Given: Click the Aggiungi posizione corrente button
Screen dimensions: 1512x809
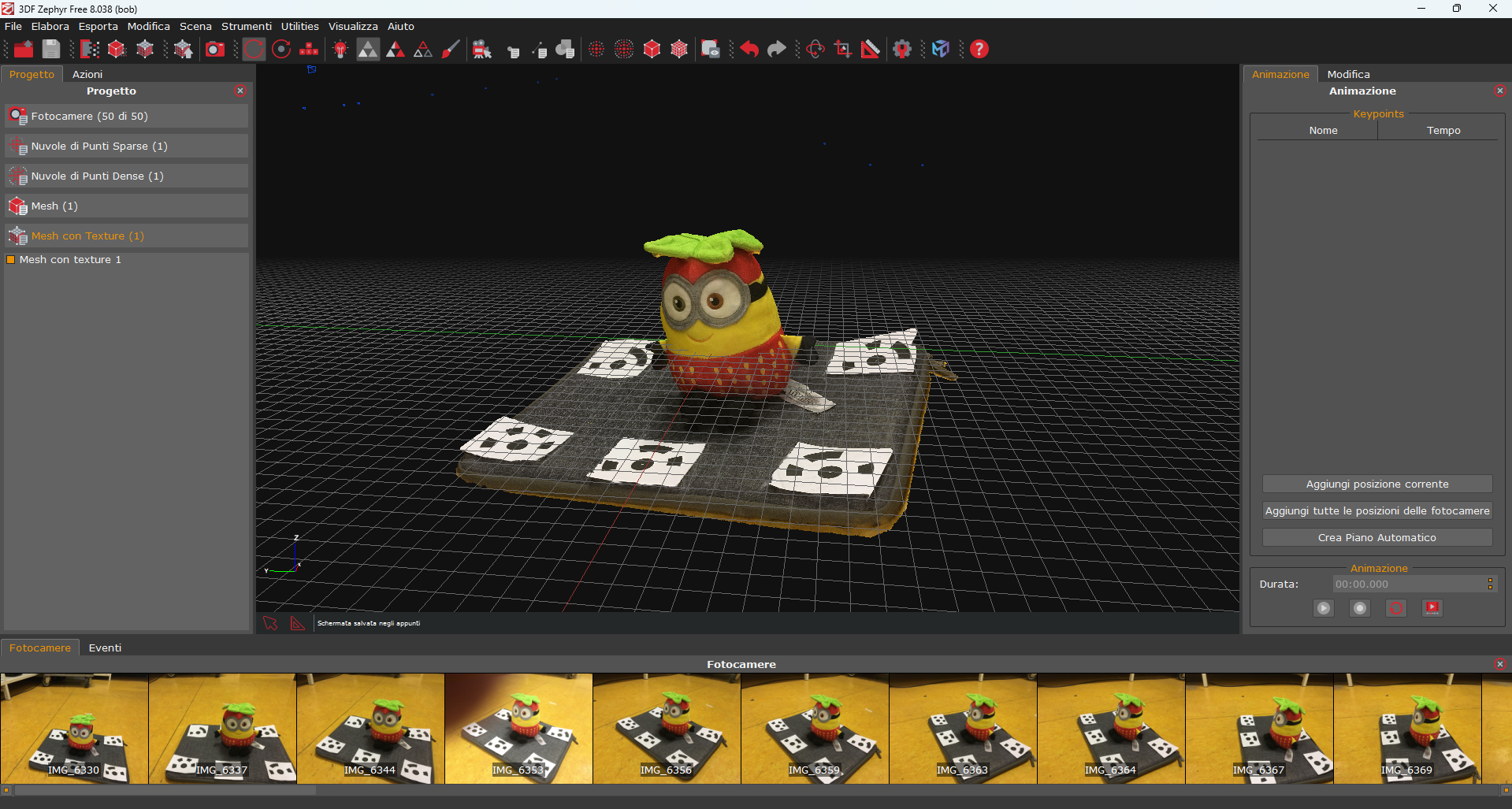Looking at the screenshot, I should [1376, 484].
